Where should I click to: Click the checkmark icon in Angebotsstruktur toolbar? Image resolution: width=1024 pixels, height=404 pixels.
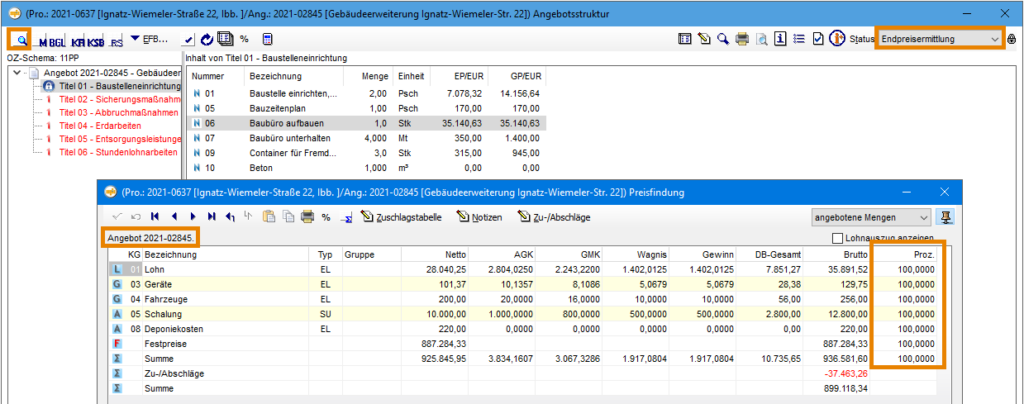[x=189, y=40]
